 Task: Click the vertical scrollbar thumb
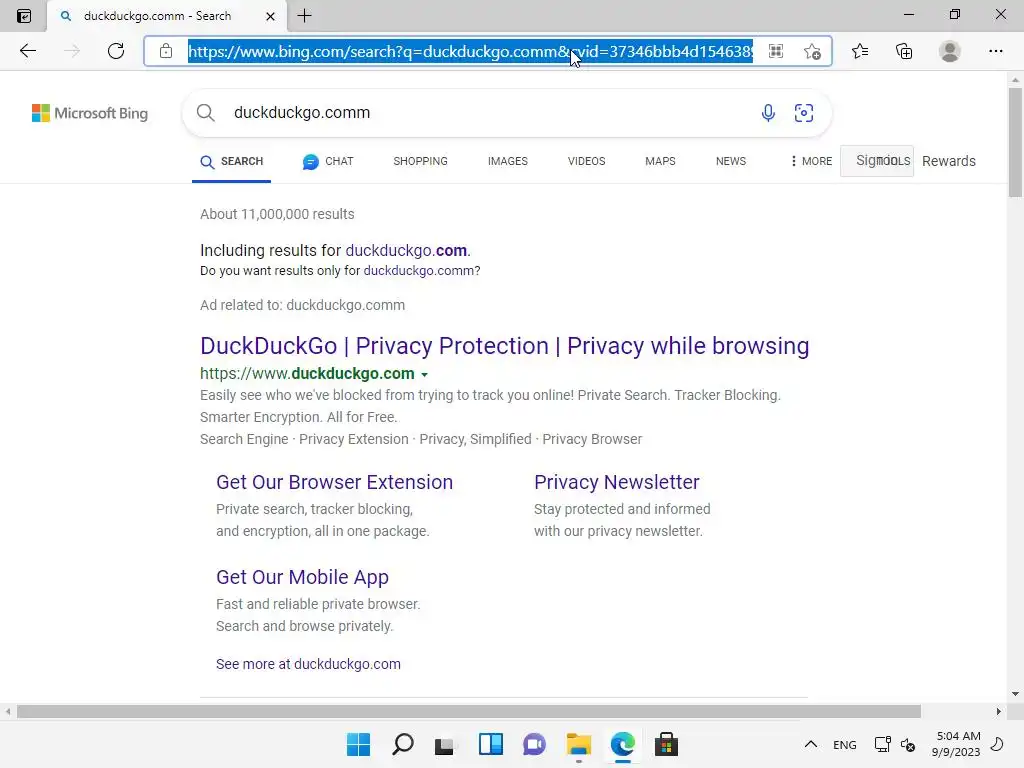click(x=1015, y=142)
